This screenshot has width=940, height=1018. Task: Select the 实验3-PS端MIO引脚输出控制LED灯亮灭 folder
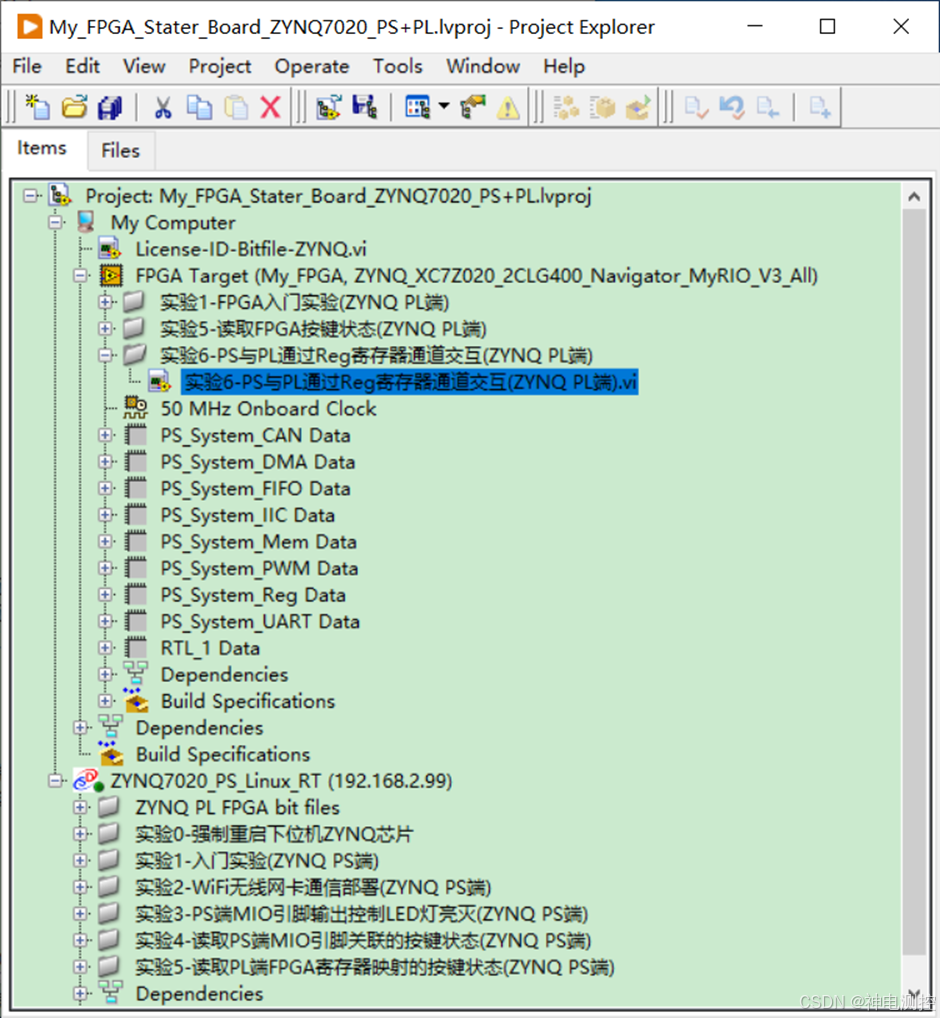coord(362,913)
